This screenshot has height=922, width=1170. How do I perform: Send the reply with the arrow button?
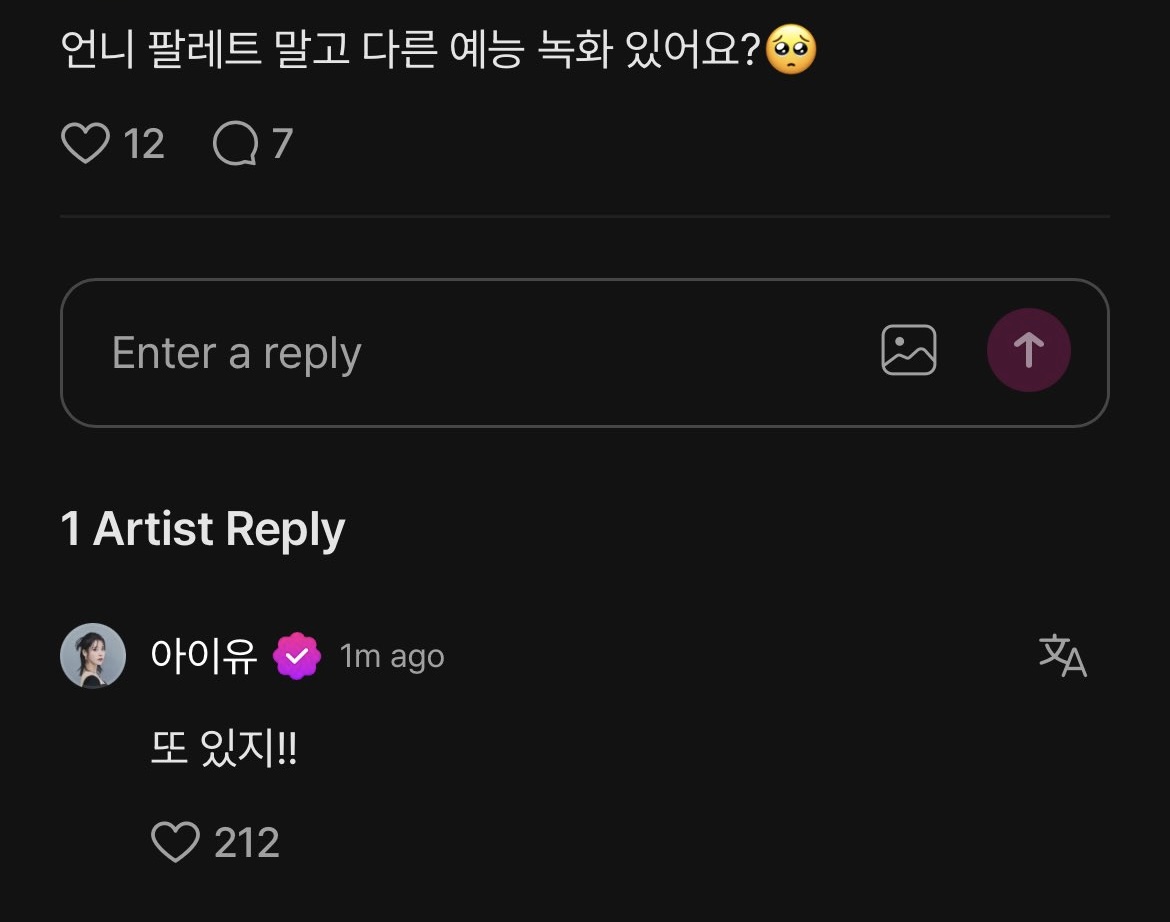point(1028,350)
